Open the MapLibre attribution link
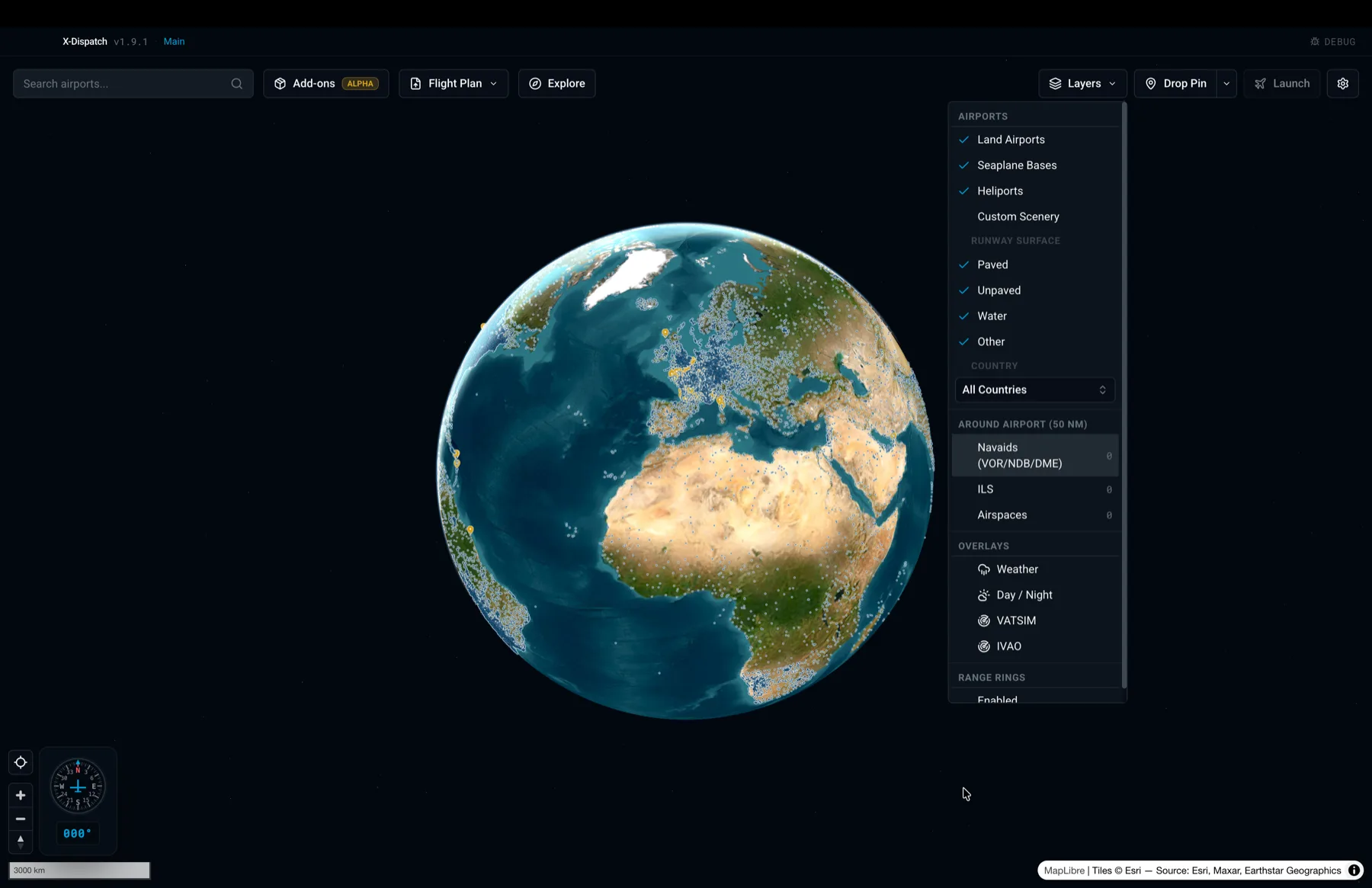Image resolution: width=1372 pixels, height=888 pixels. pyautogui.click(x=1064, y=870)
